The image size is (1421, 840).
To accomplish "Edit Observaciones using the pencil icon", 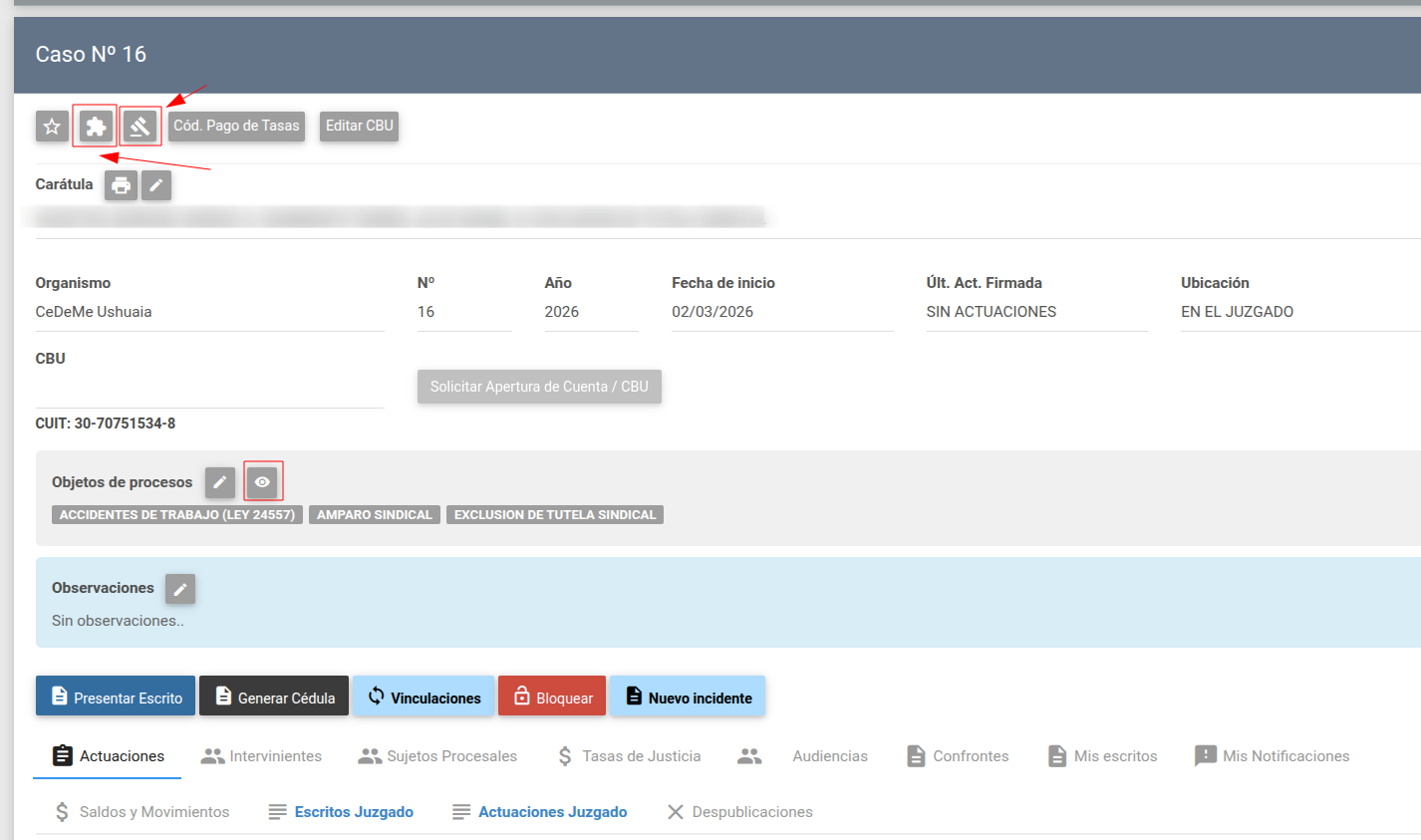I will pos(180,589).
